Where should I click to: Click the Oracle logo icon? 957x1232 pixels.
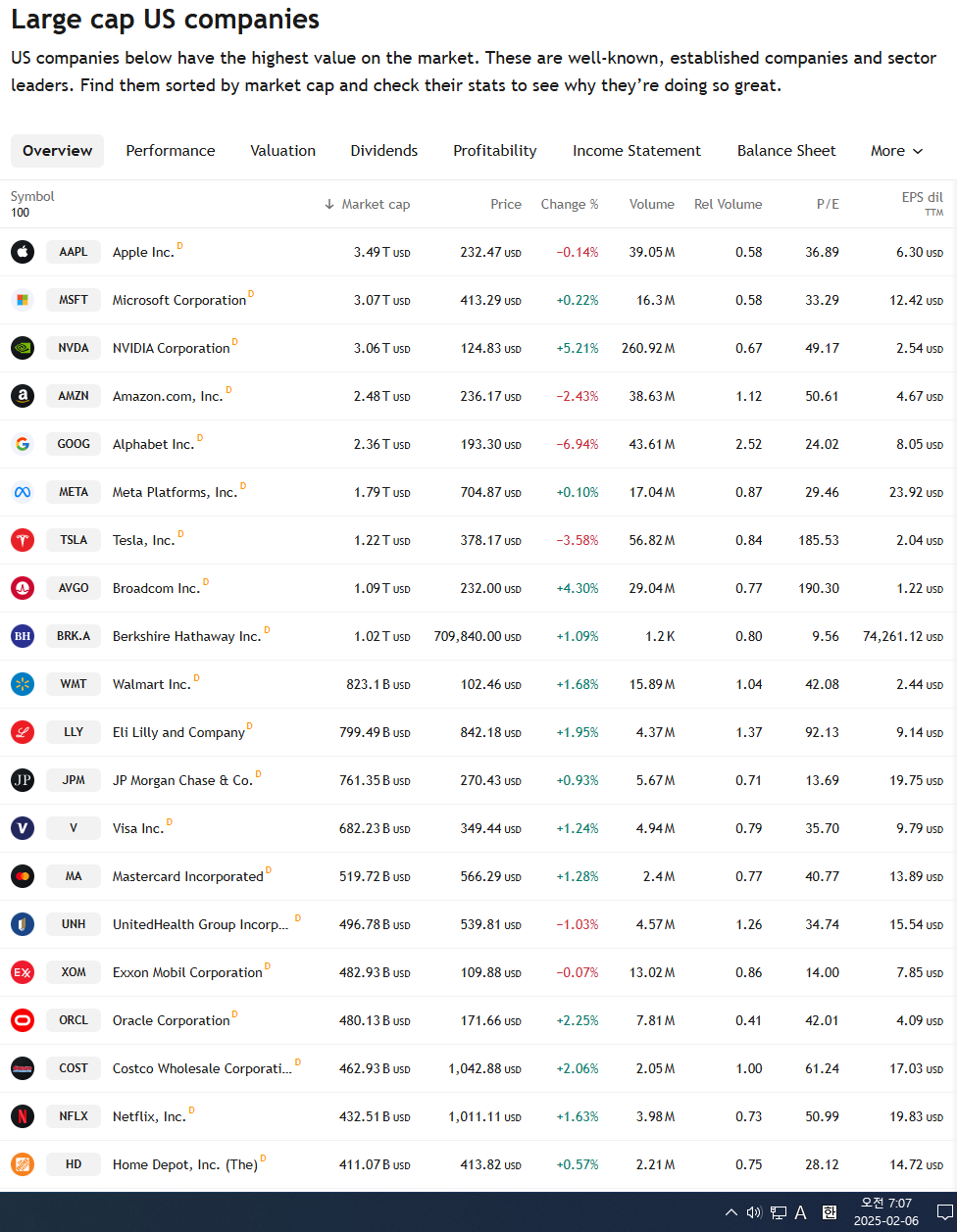coord(23,1020)
